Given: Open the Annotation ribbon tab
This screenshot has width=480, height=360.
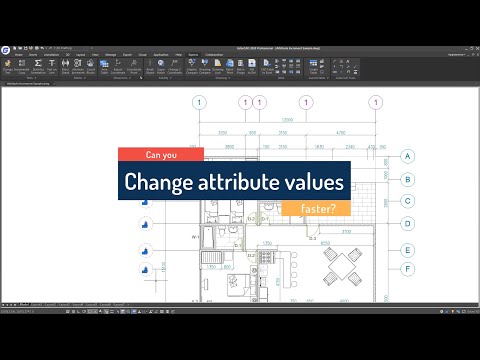Looking at the screenshot, I should click(51, 55).
